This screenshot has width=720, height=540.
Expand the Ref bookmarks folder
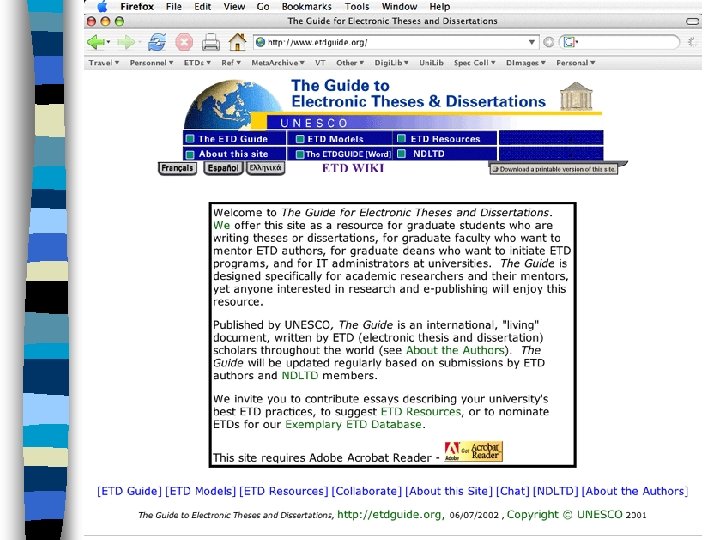point(231,62)
